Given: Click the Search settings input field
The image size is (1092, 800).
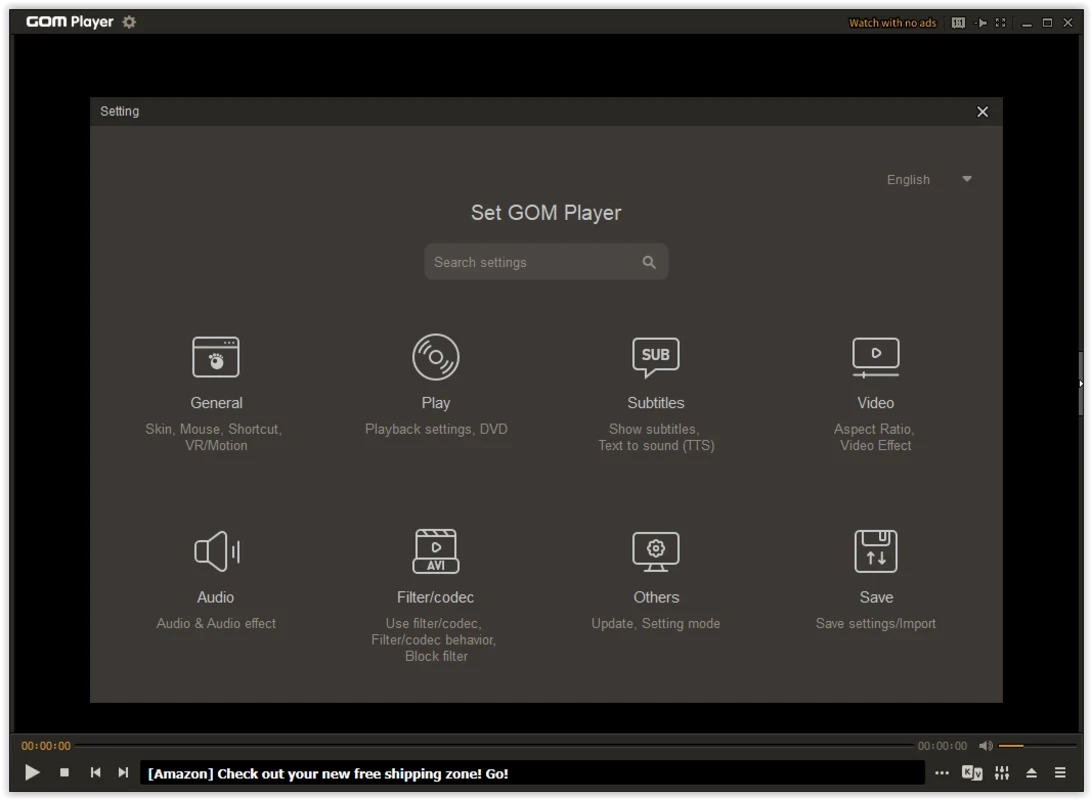Looking at the screenshot, I should (535, 262).
